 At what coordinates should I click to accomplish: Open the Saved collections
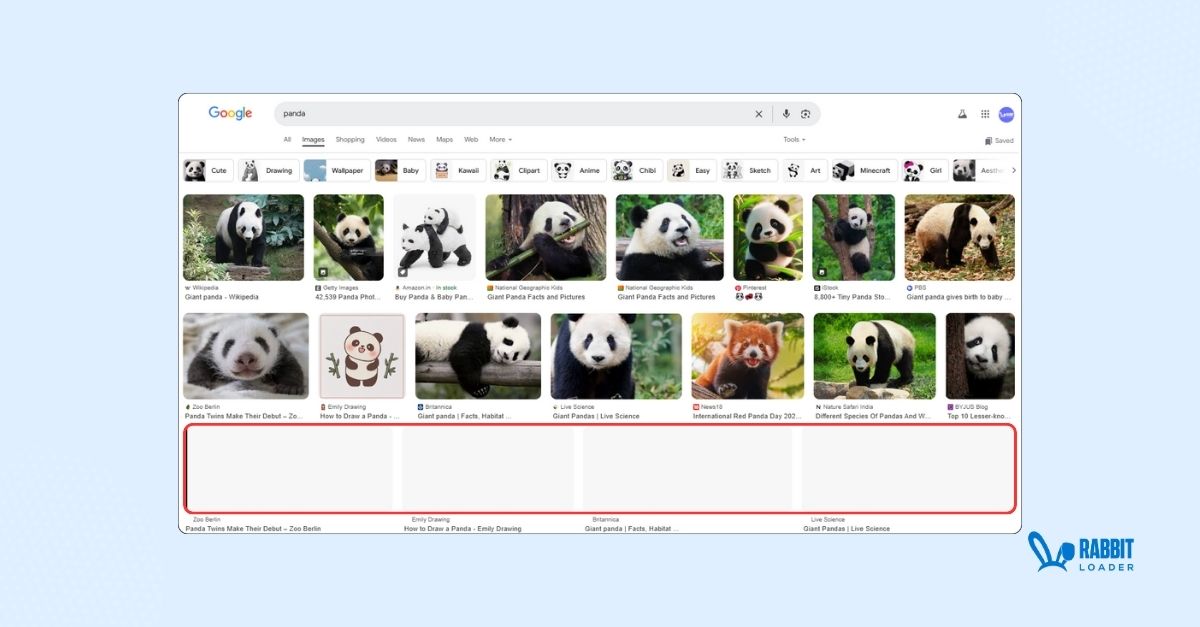[997, 140]
